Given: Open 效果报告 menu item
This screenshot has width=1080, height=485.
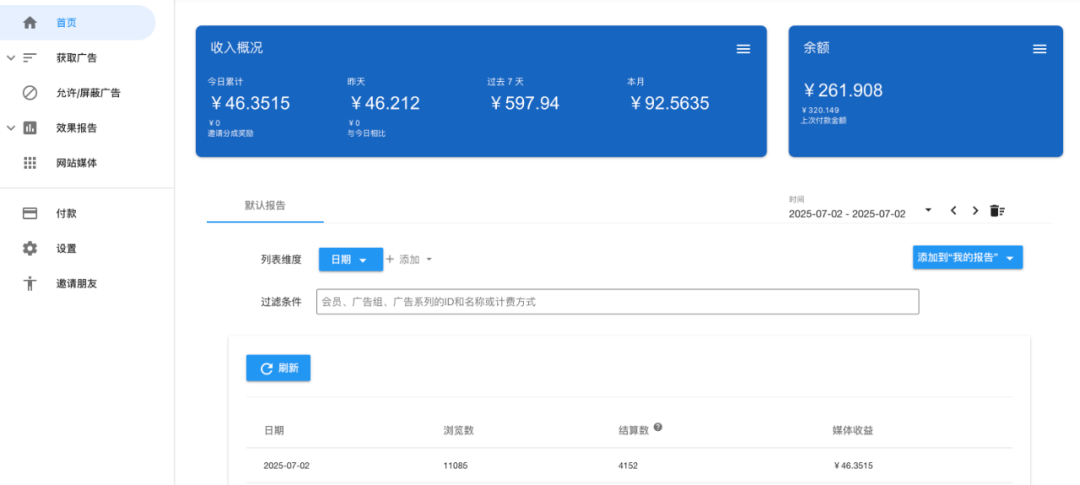Looking at the screenshot, I should tap(76, 128).
